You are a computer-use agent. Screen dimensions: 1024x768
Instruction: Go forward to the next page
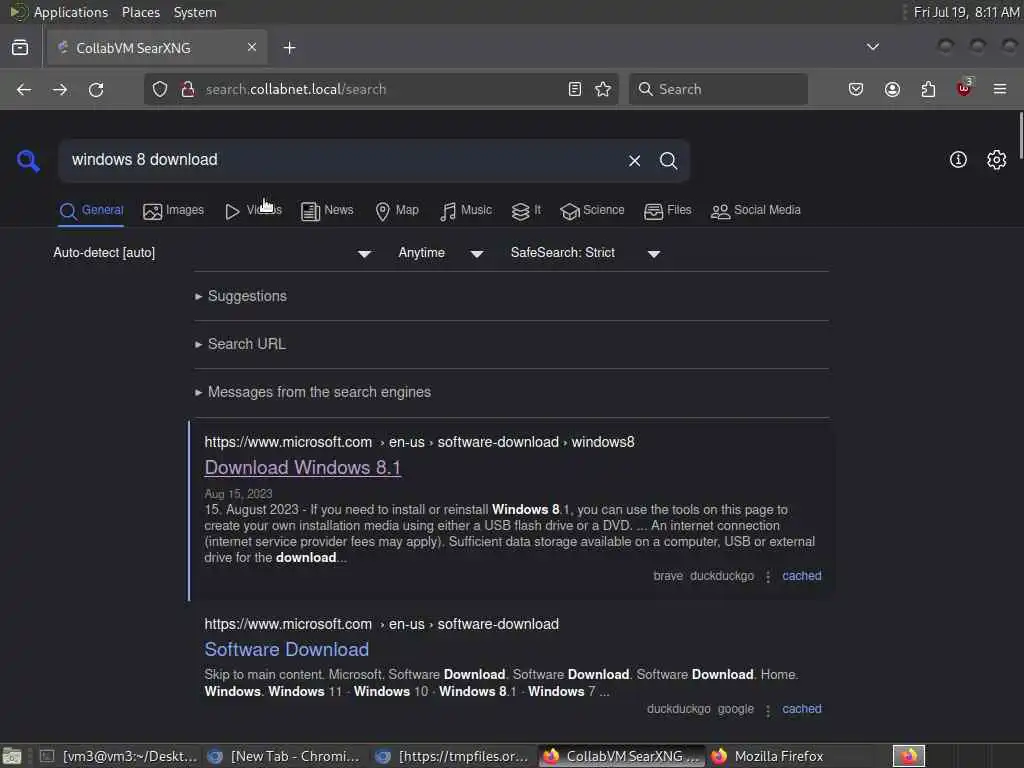tap(60, 89)
